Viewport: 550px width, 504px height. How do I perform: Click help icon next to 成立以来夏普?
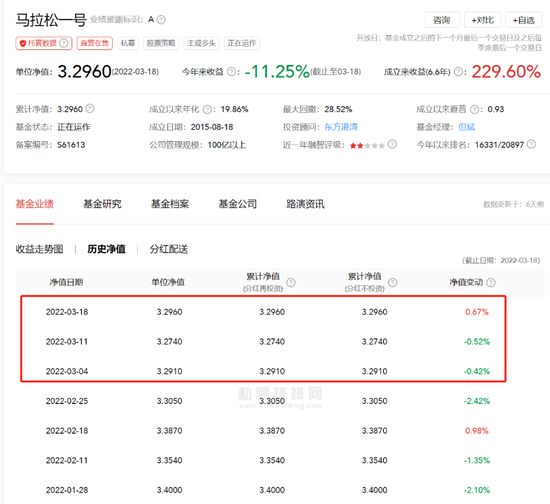click(x=475, y=109)
